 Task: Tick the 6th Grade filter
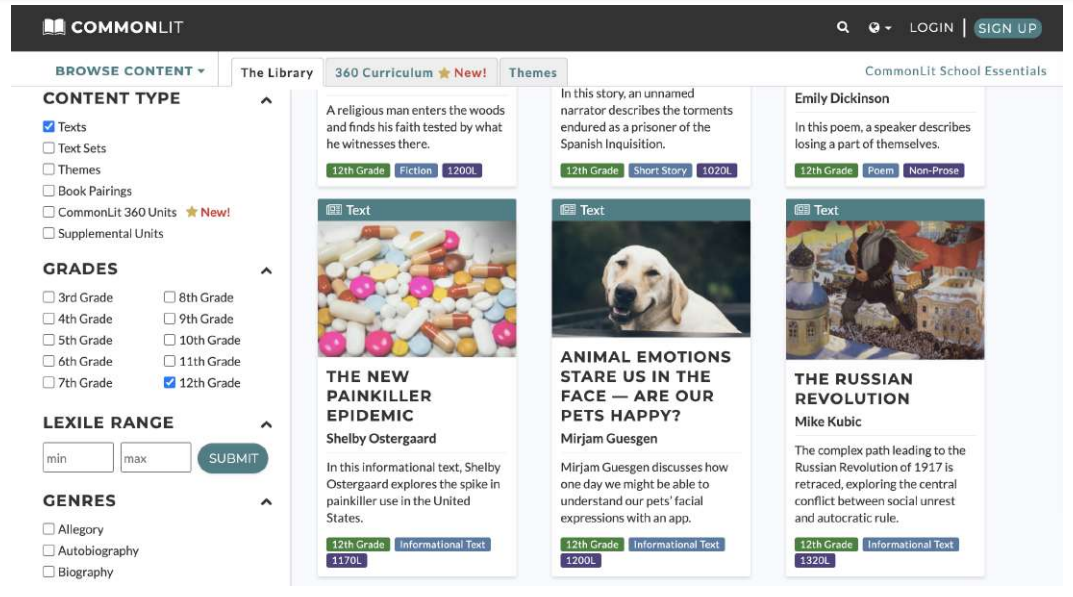click(x=49, y=361)
